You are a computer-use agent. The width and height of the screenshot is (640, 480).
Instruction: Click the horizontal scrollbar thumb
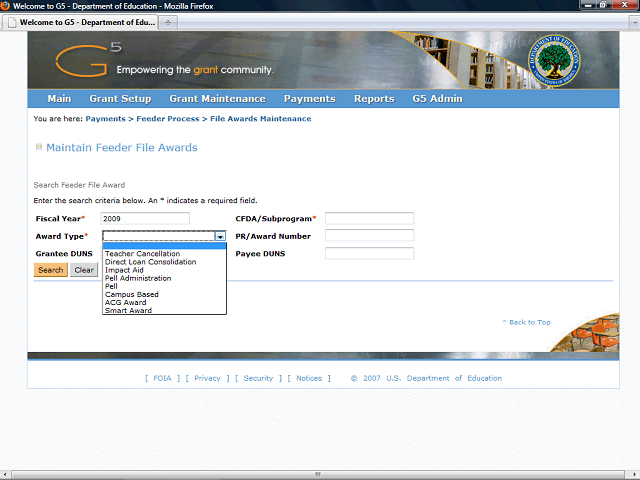318,474
